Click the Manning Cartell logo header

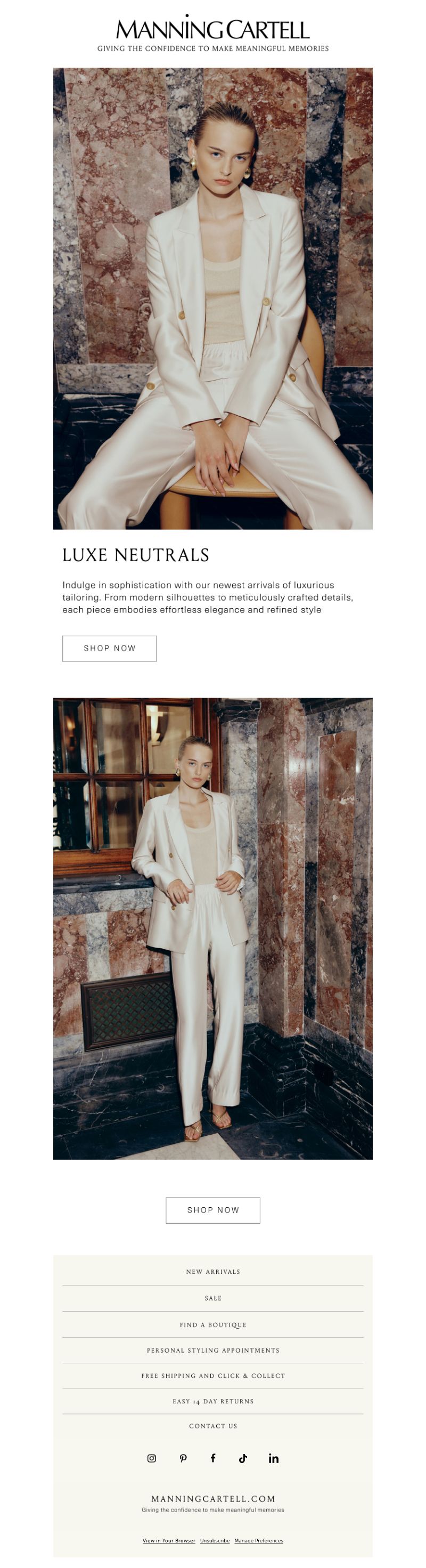[213, 34]
